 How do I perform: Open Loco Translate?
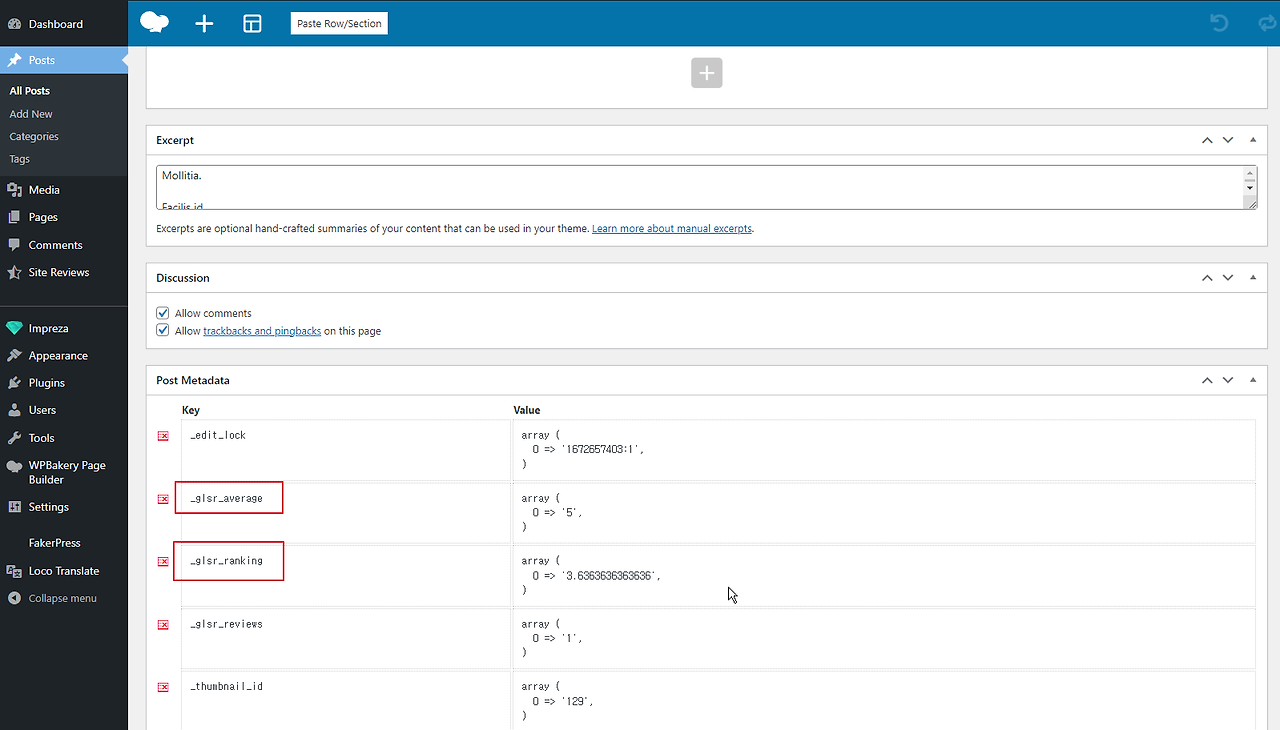click(64, 571)
